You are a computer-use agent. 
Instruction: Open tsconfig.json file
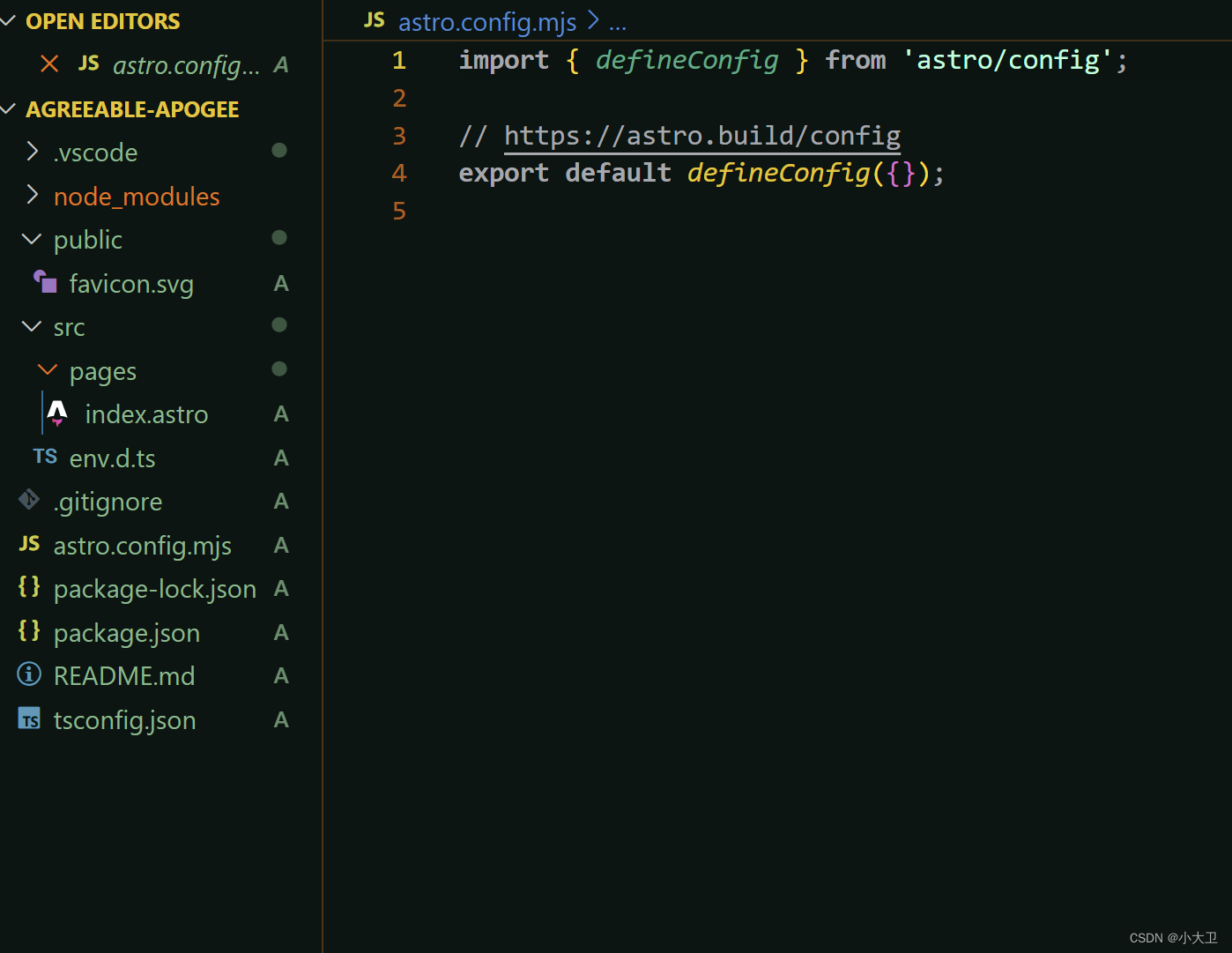pyautogui.click(x=124, y=720)
